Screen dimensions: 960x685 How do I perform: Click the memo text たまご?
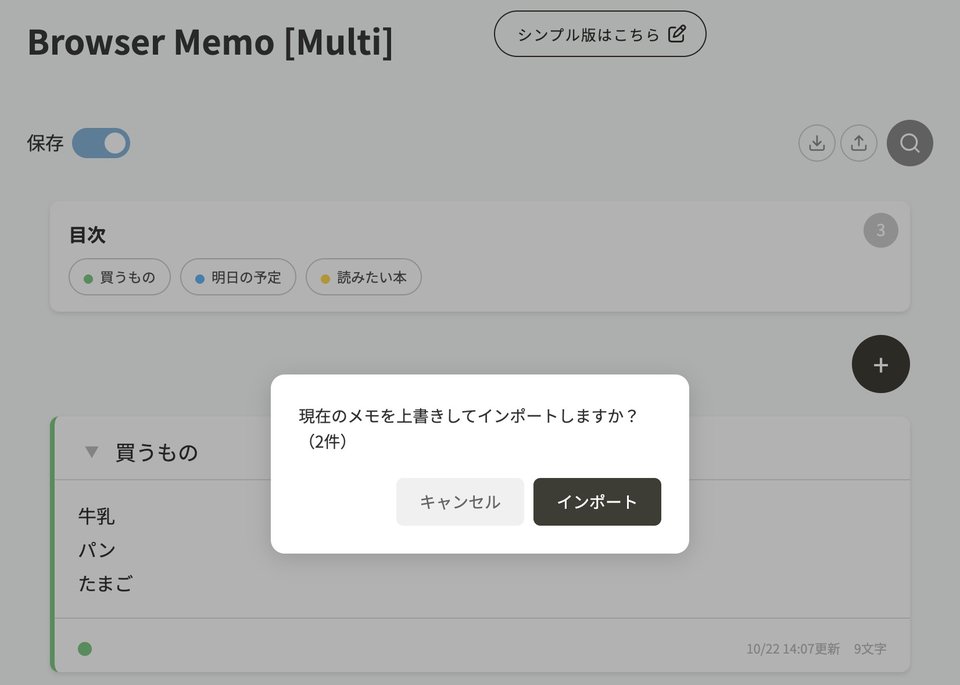pos(105,583)
